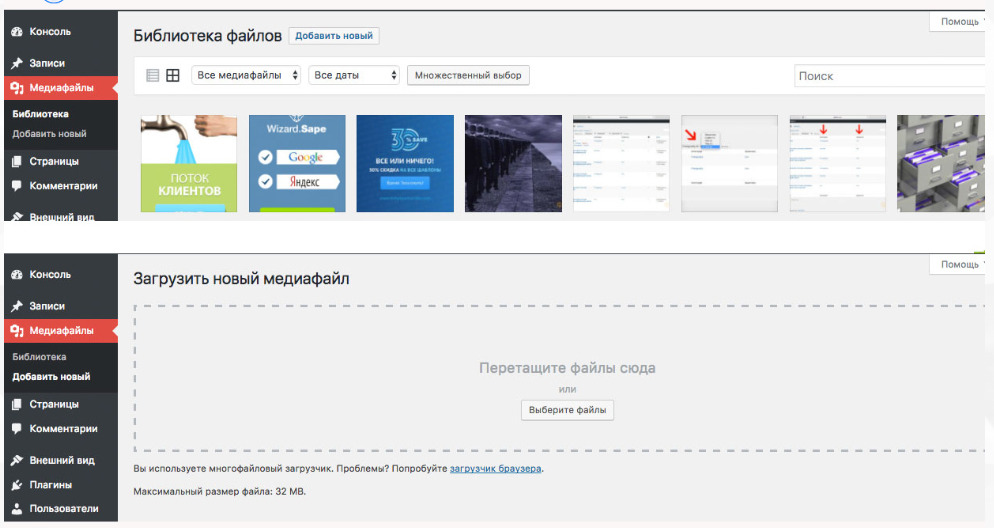
Task: Click the Поиск search field
Action: tap(890, 76)
